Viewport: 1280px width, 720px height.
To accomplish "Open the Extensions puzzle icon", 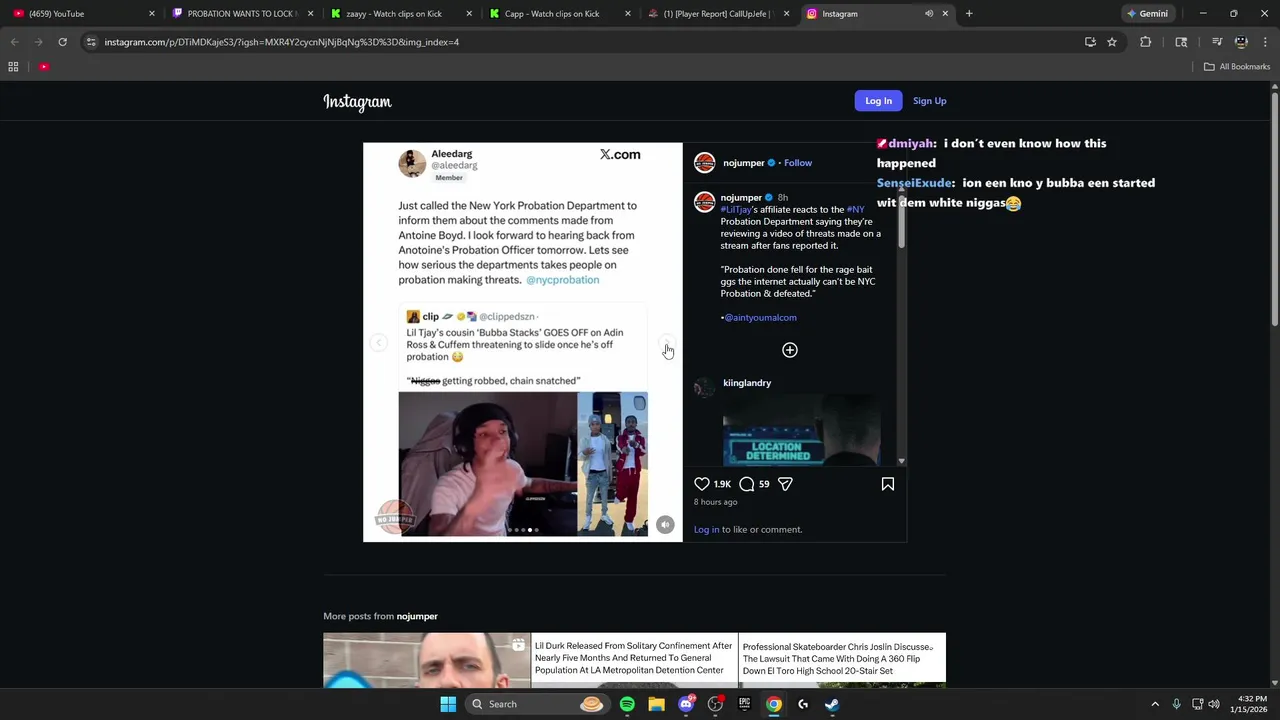I will [1146, 42].
